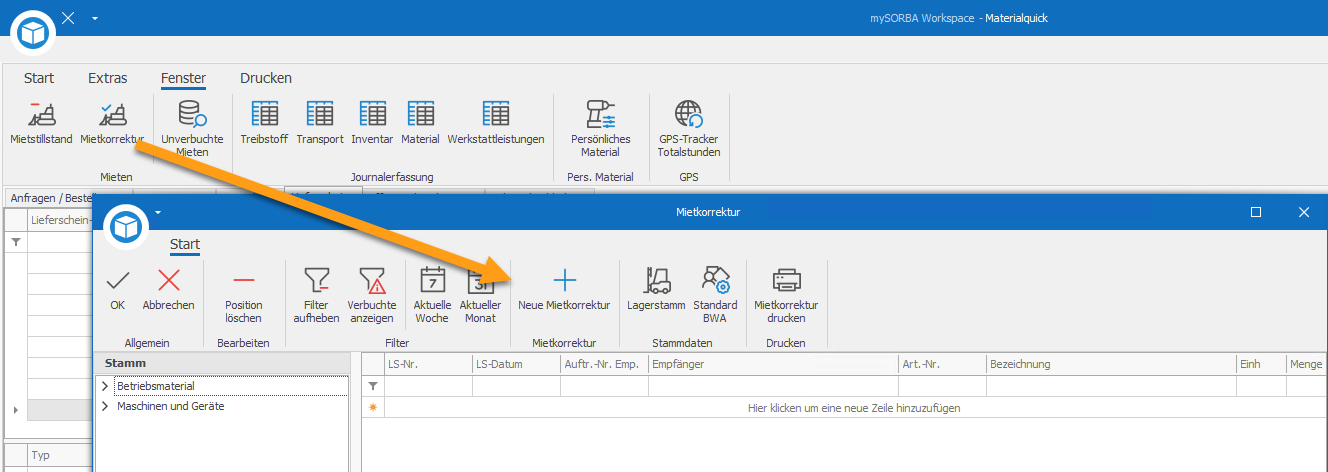
Task: Sort by the Empfänger column header
Action: coord(773,365)
